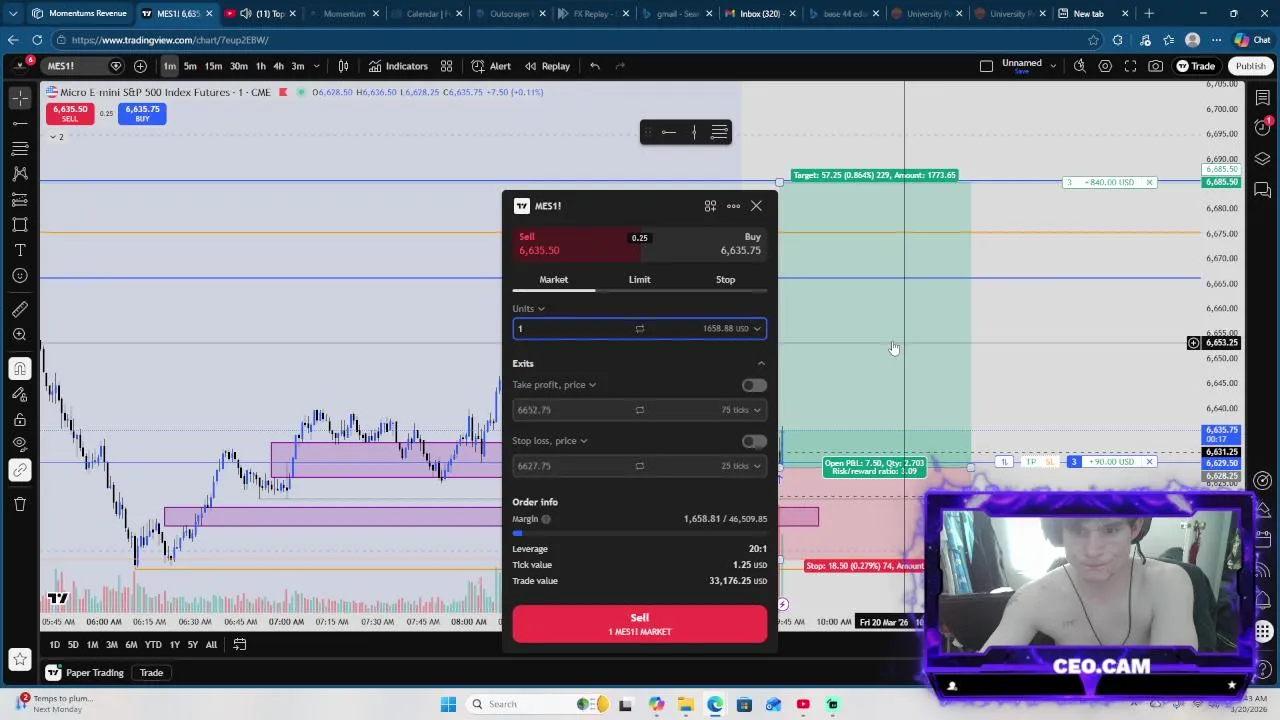Screen dimensions: 1280x720
Task: Click the blue margin usage bar
Action: pyautogui.click(x=518, y=533)
